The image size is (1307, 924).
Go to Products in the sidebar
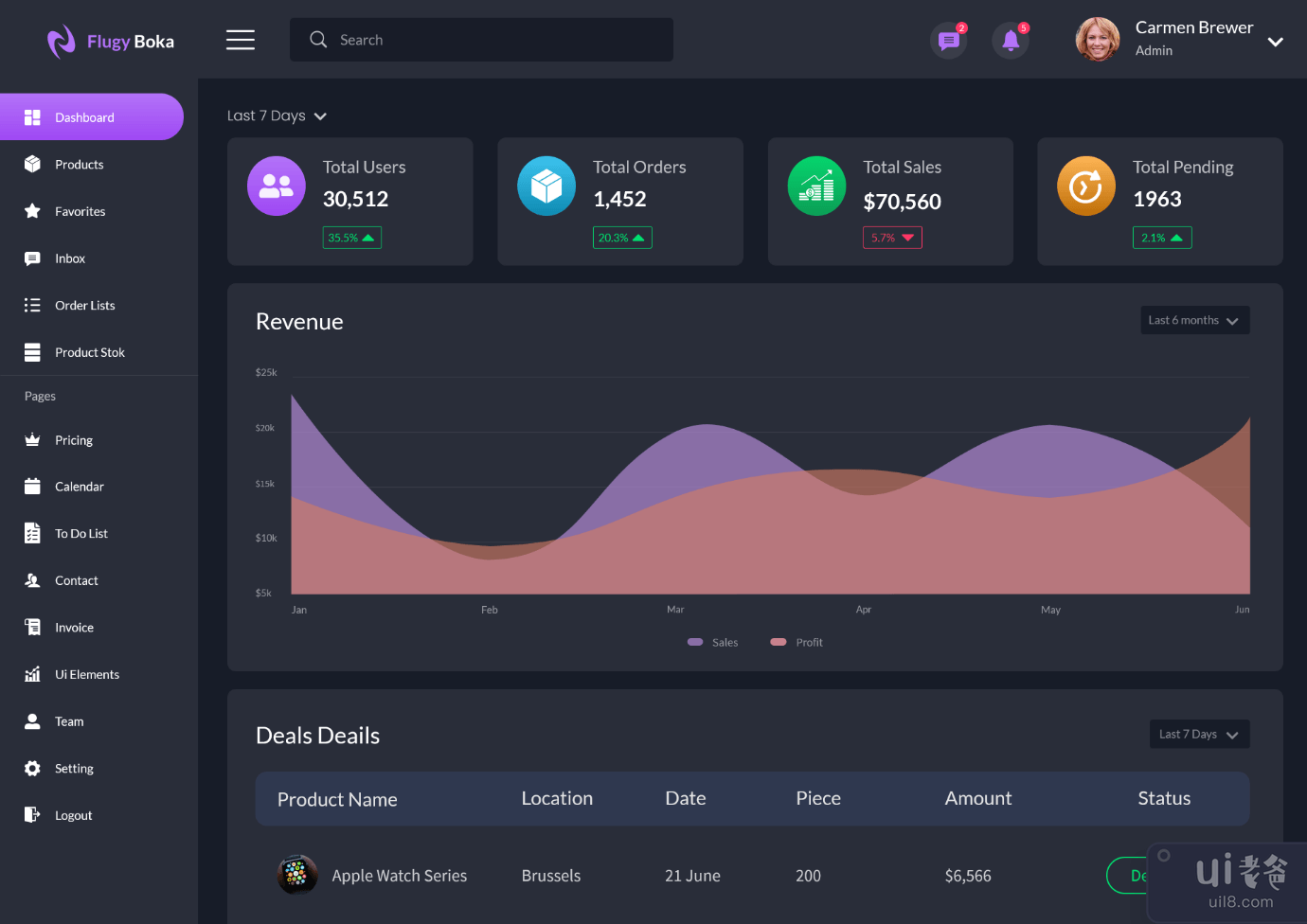point(80,165)
